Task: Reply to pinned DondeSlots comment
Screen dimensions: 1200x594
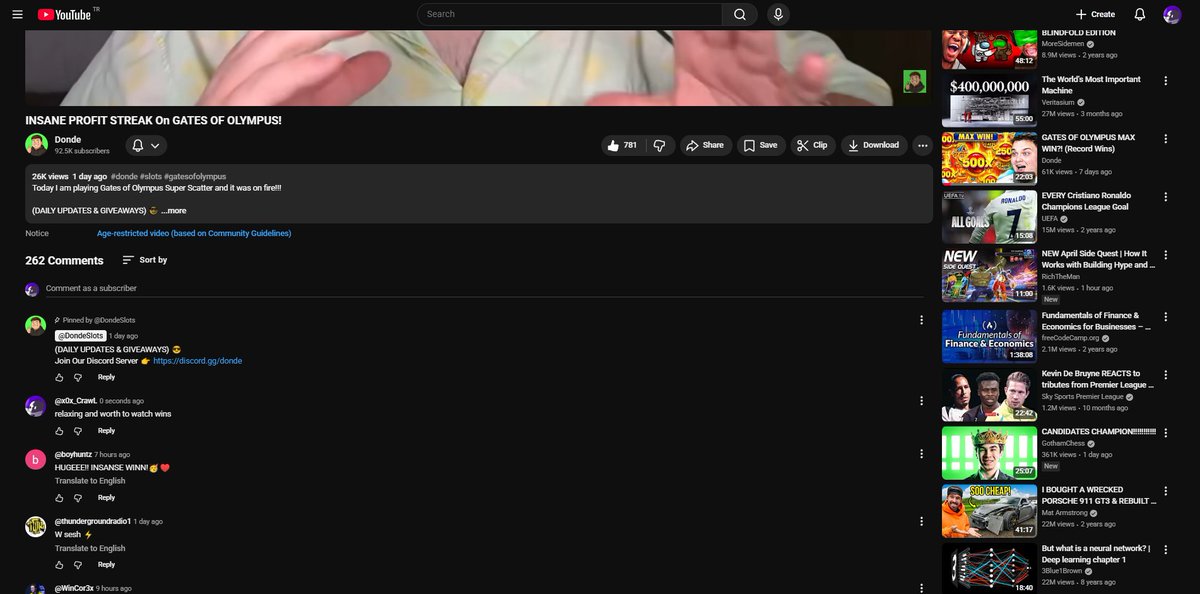Action: [x=106, y=377]
